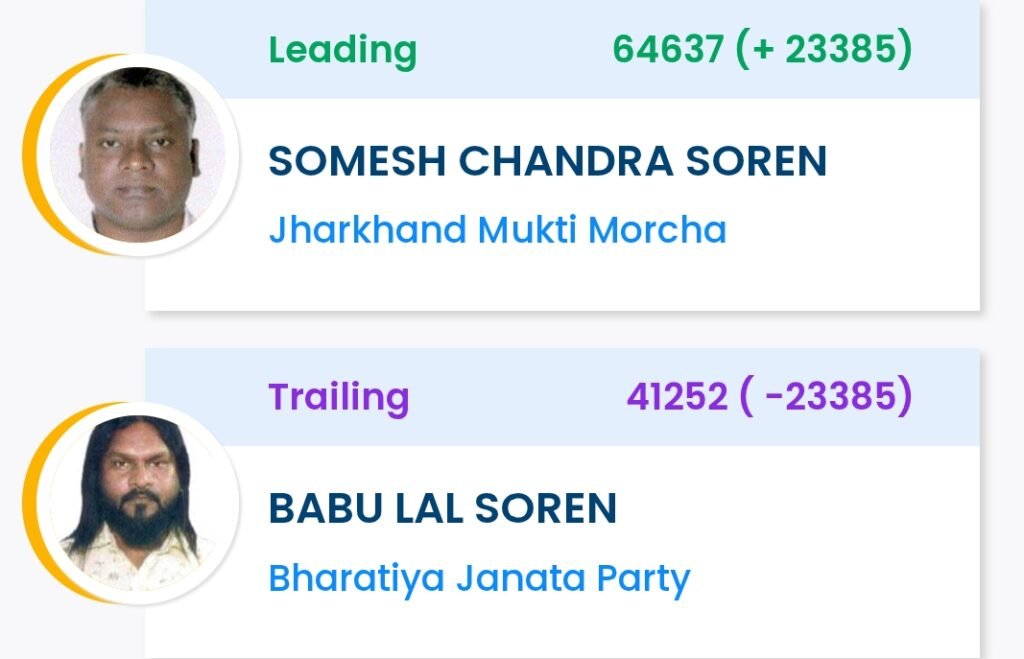Click the 41252 vote count
1024x659 pixels.
677,397
